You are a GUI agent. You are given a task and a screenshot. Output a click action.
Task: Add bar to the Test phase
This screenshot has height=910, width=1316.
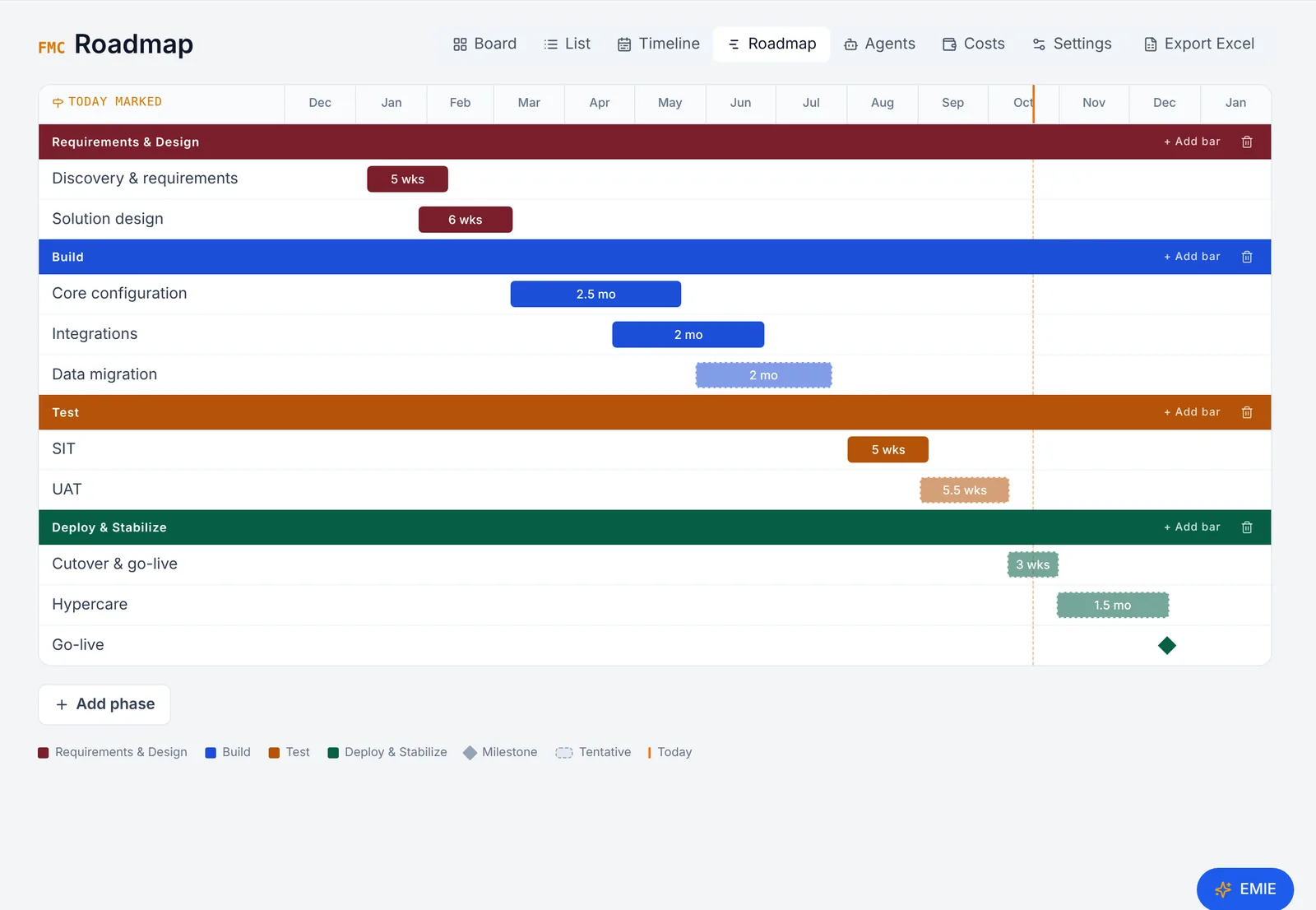(1192, 412)
